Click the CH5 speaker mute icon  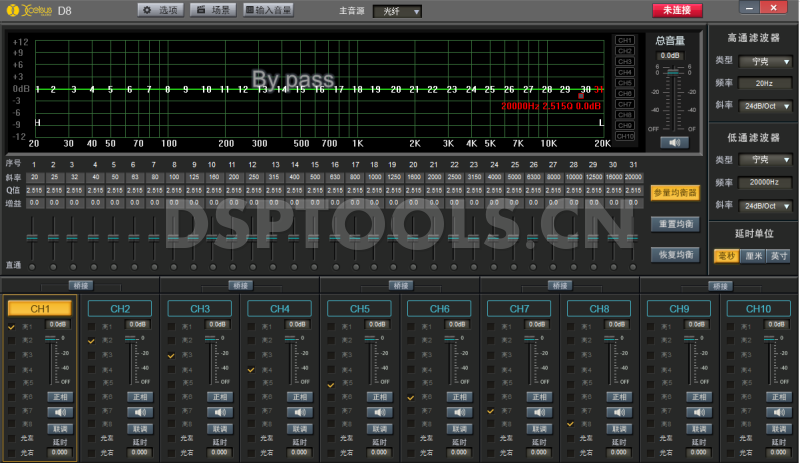[380, 411]
